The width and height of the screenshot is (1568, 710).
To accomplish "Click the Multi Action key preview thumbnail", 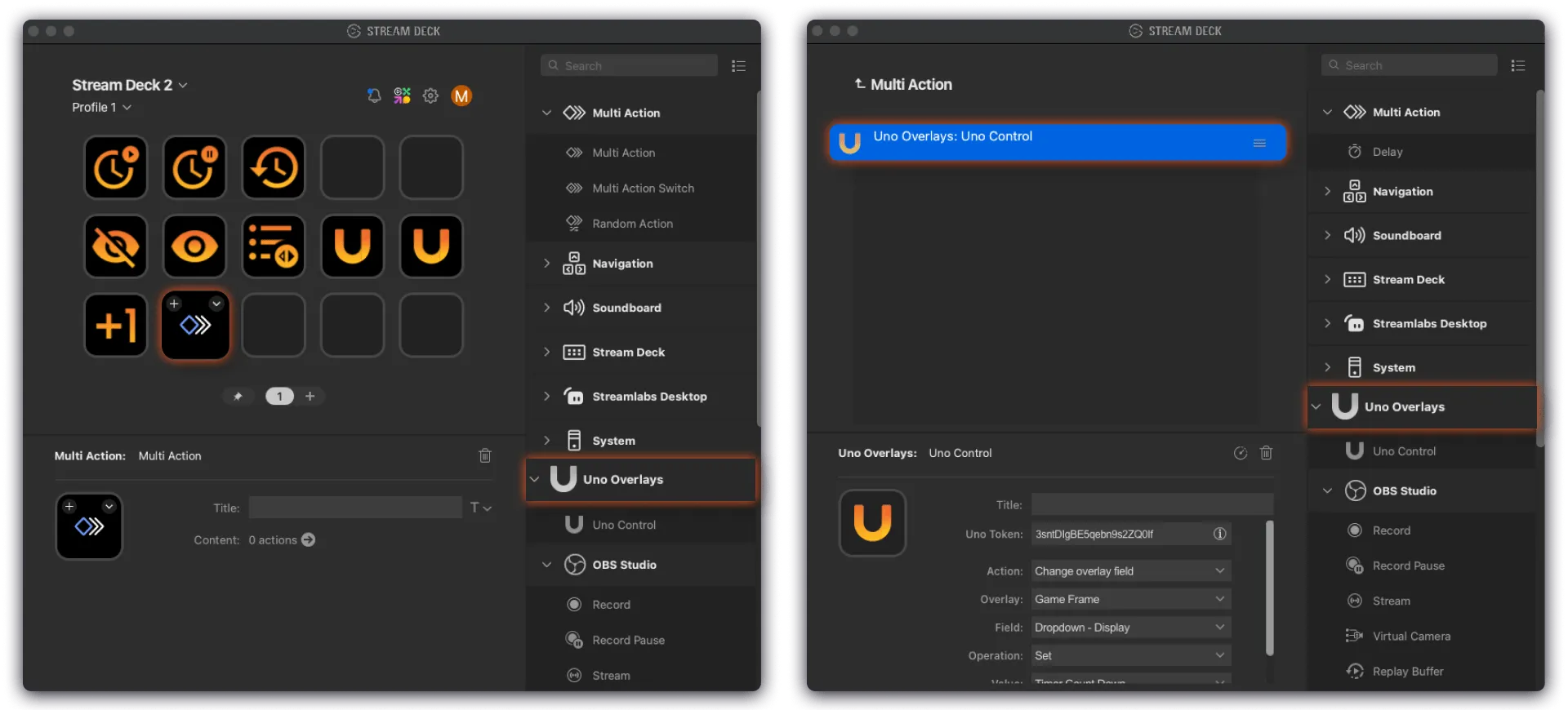I will click(89, 526).
